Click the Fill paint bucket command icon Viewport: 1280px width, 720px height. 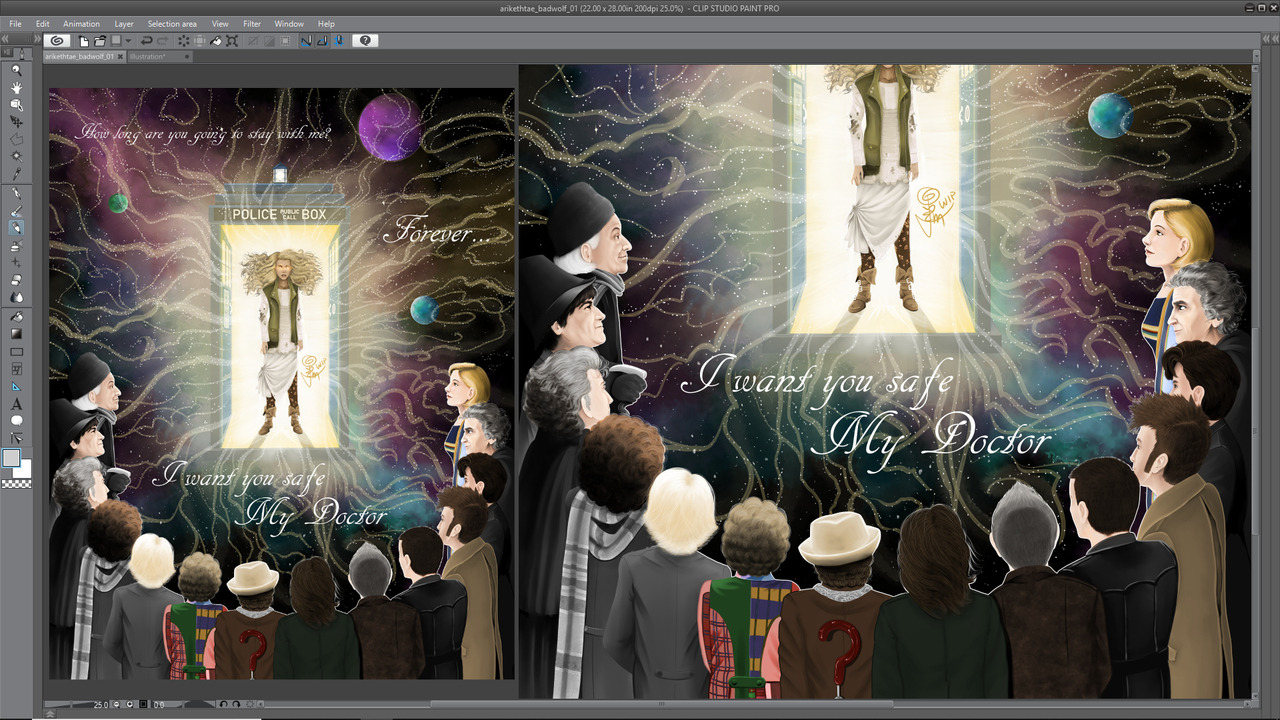(x=215, y=41)
